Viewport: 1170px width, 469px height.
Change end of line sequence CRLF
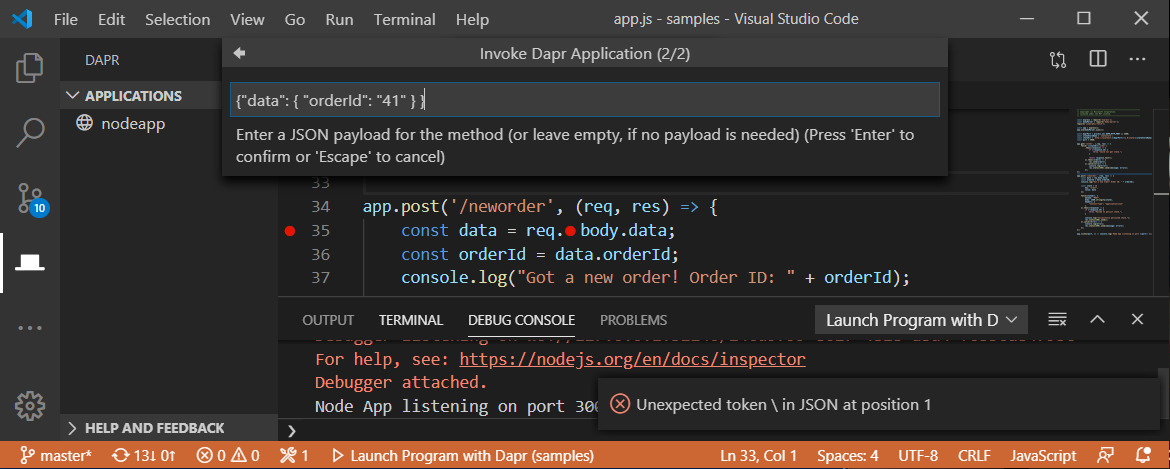coord(975,456)
